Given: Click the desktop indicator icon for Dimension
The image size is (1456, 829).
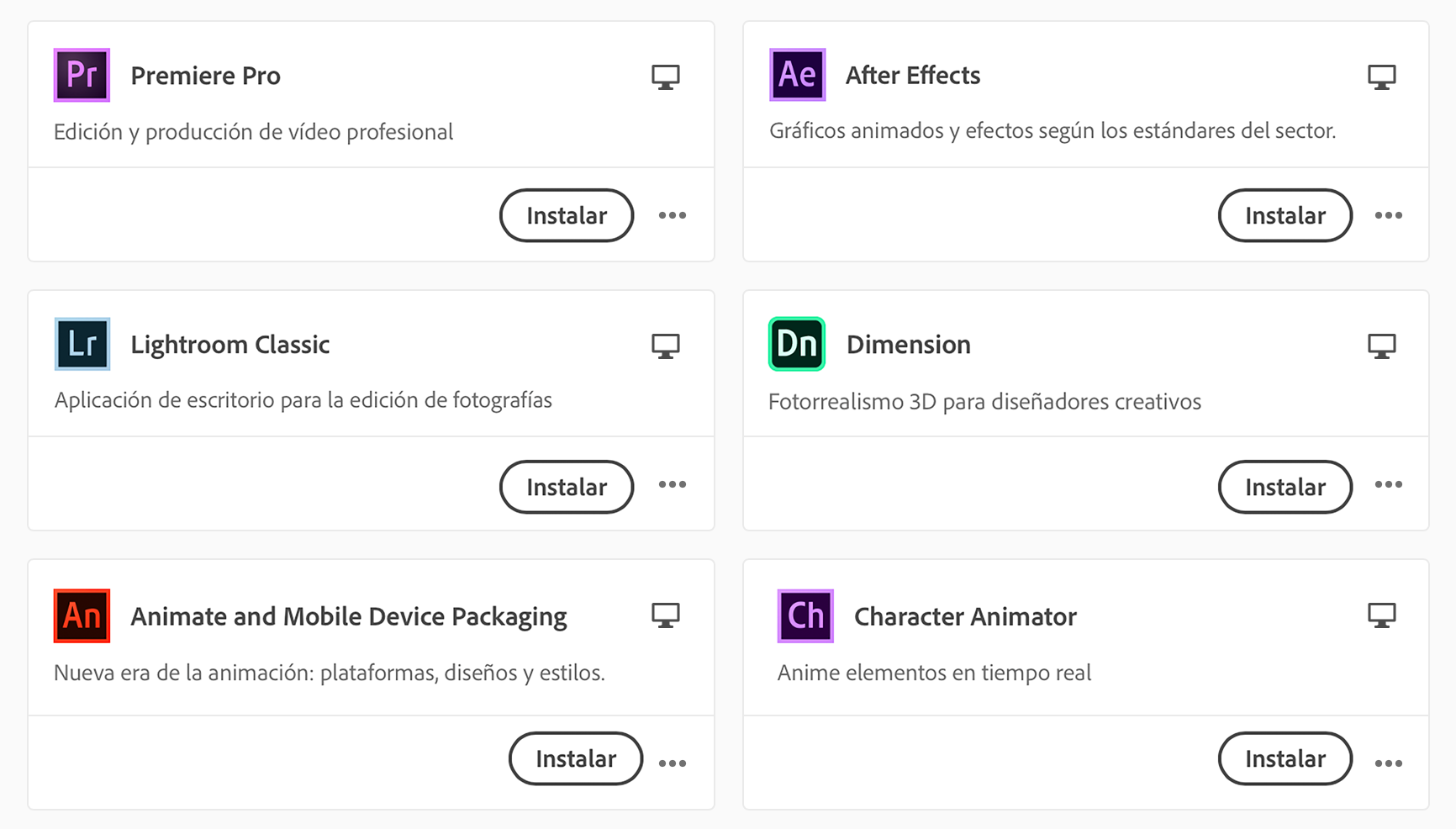Looking at the screenshot, I should coord(1382,345).
